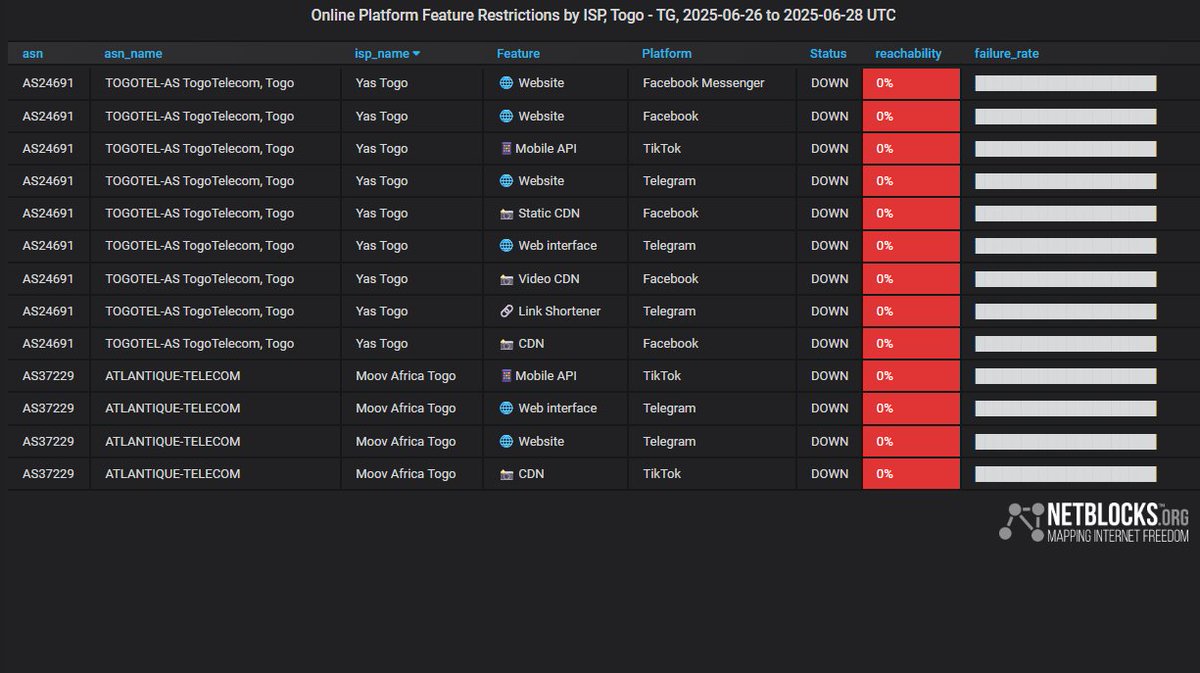This screenshot has width=1200, height=673.
Task: Click DOWN status in Moov Africa CDN TikTok row
Action: point(830,474)
